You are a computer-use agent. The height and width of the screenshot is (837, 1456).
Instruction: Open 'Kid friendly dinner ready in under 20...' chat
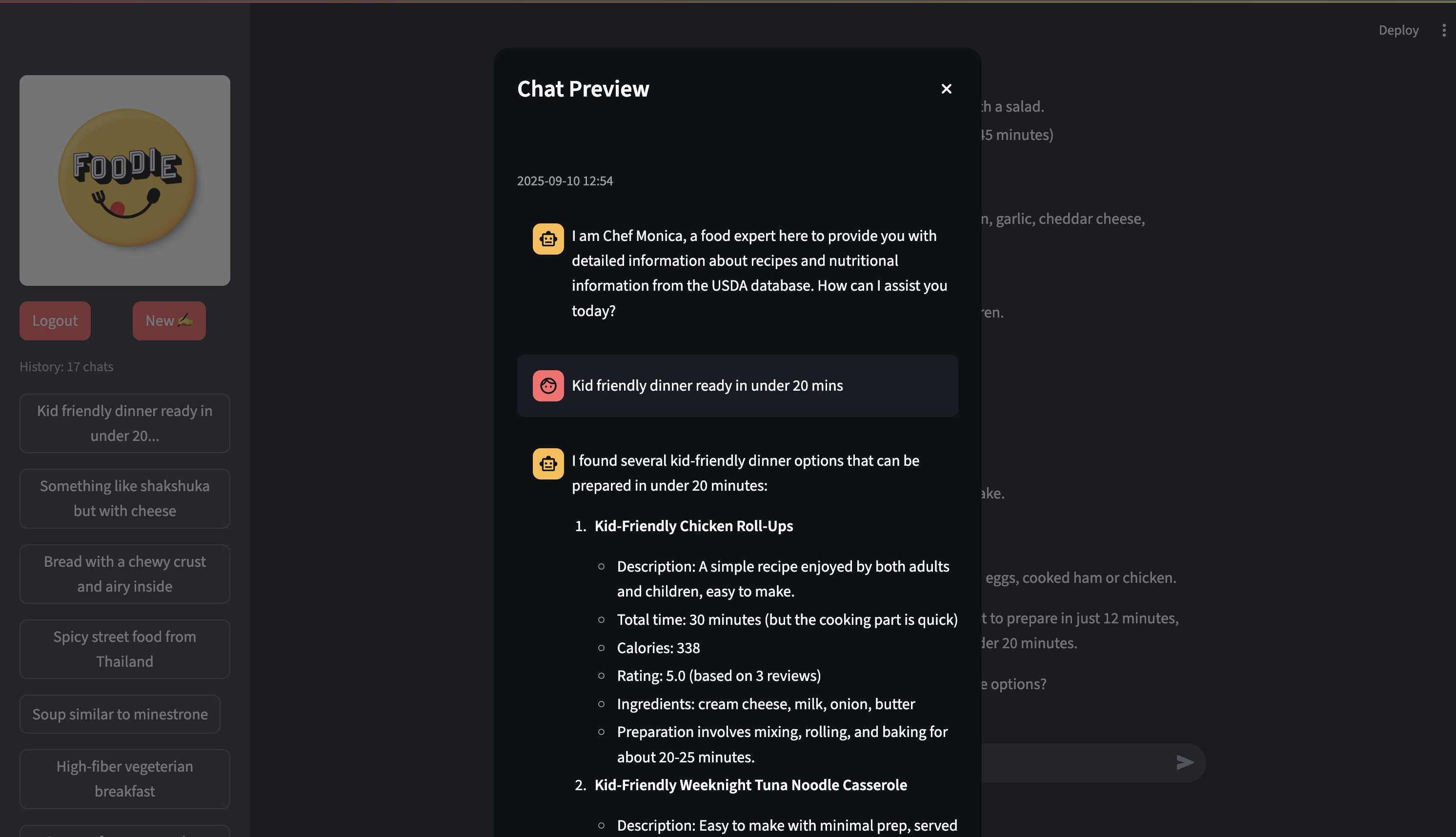point(125,423)
